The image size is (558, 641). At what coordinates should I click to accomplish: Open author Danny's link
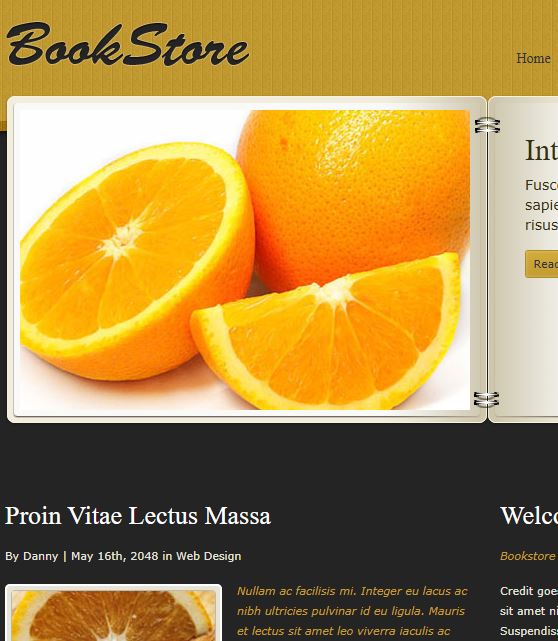click(x=40, y=556)
